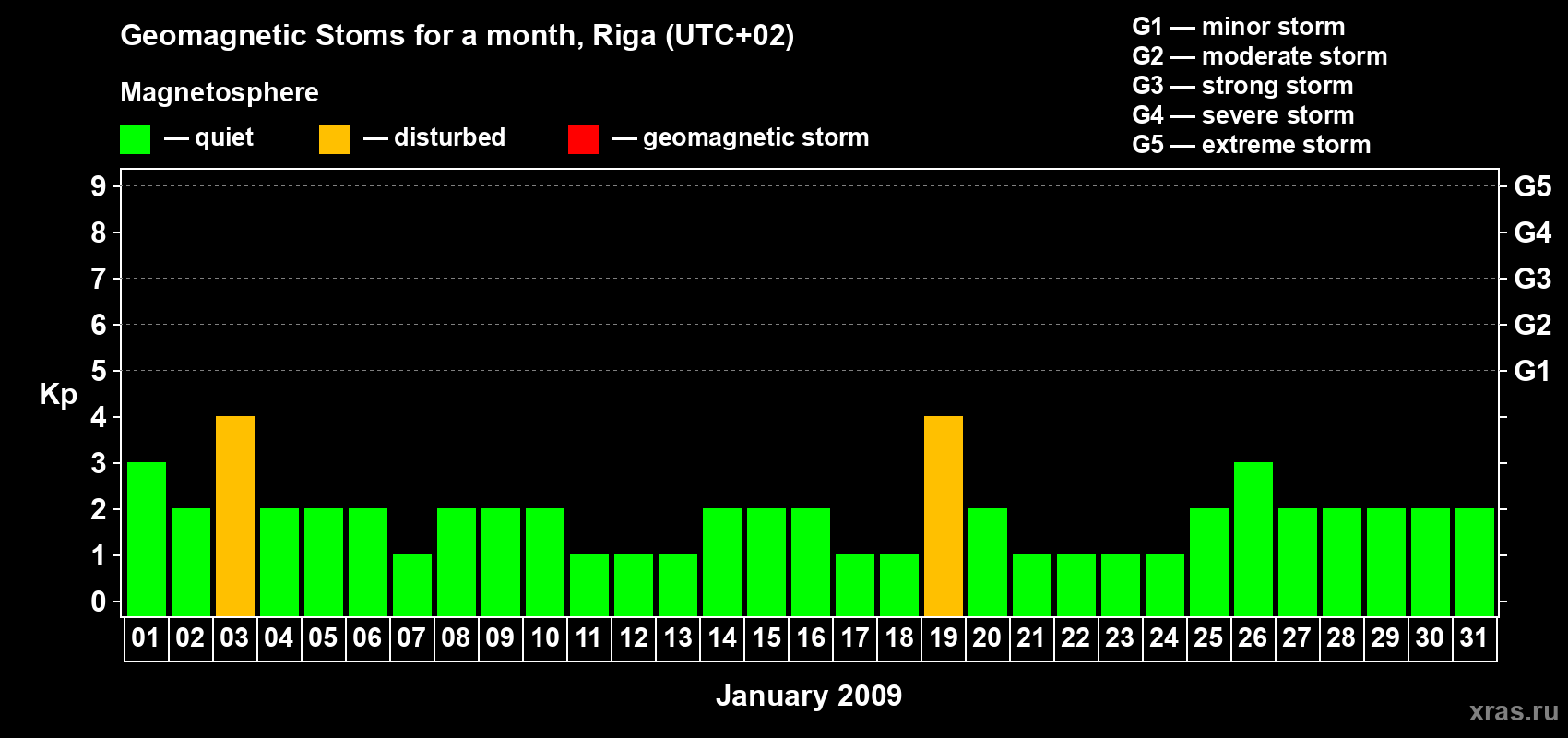The width and height of the screenshot is (1568, 738).
Task: Click the '— geomagnetic storm' legend label
Action: pos(741,138)
